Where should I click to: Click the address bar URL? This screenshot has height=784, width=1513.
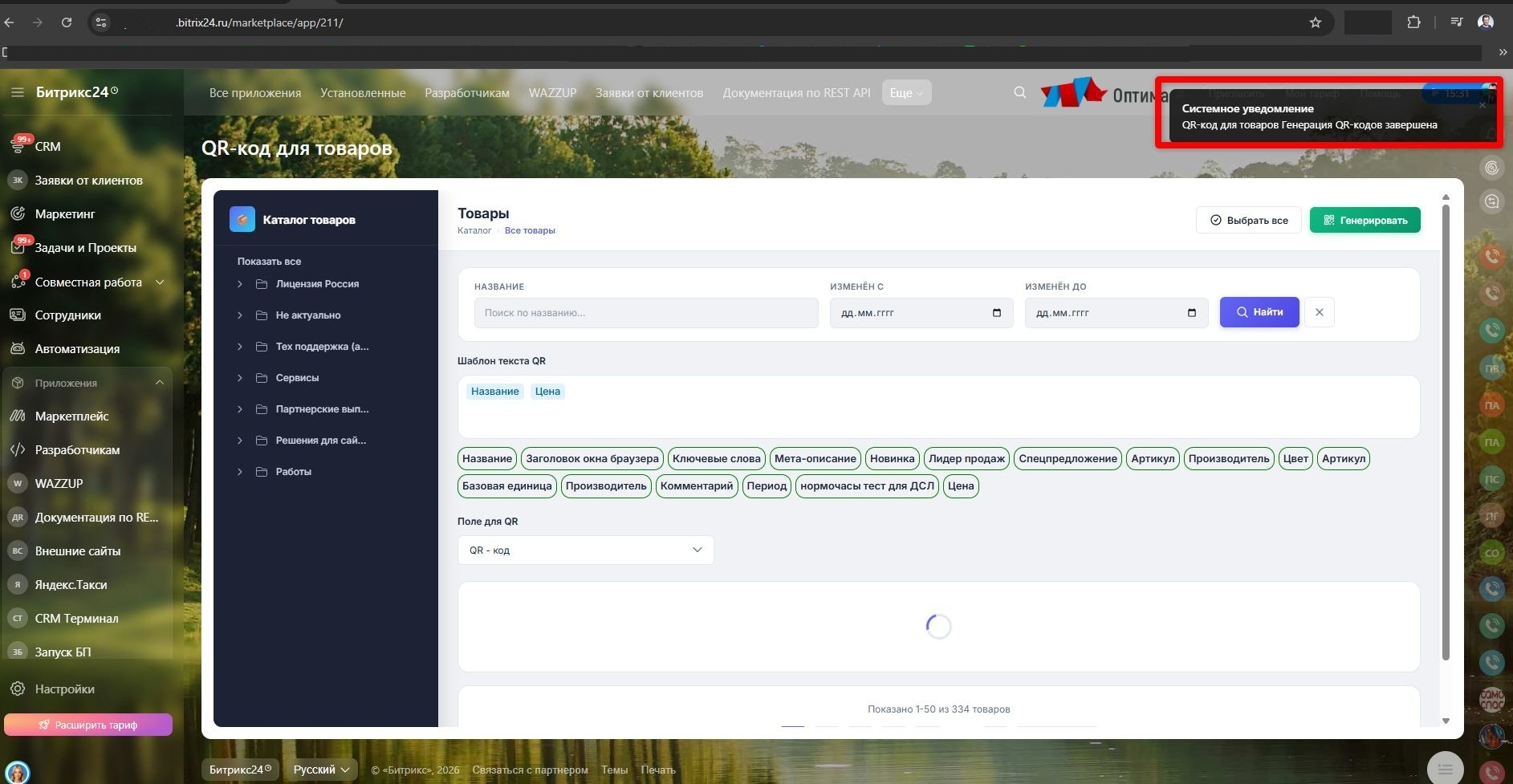pyautogui.click(x=259, y=22)
